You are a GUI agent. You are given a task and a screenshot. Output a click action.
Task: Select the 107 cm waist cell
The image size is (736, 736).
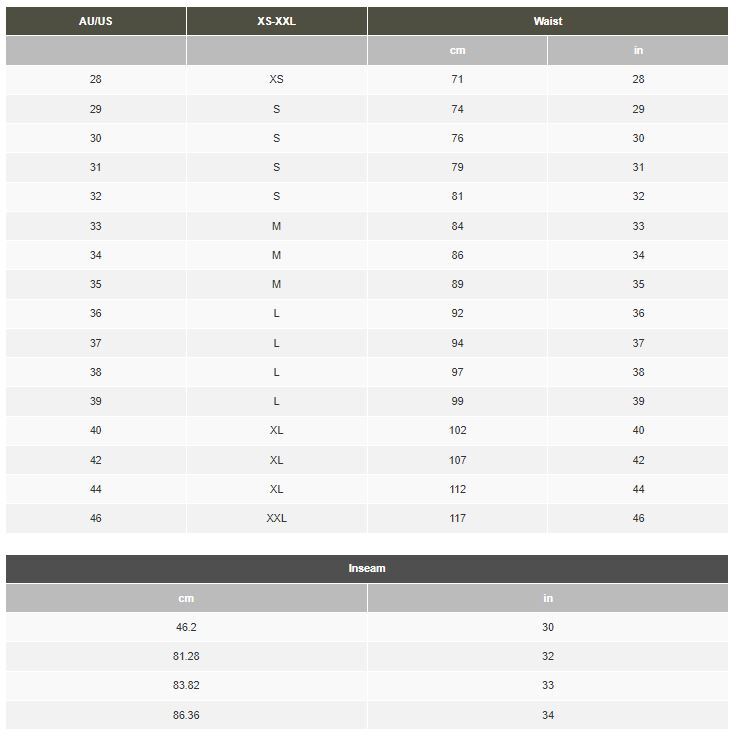457,460
